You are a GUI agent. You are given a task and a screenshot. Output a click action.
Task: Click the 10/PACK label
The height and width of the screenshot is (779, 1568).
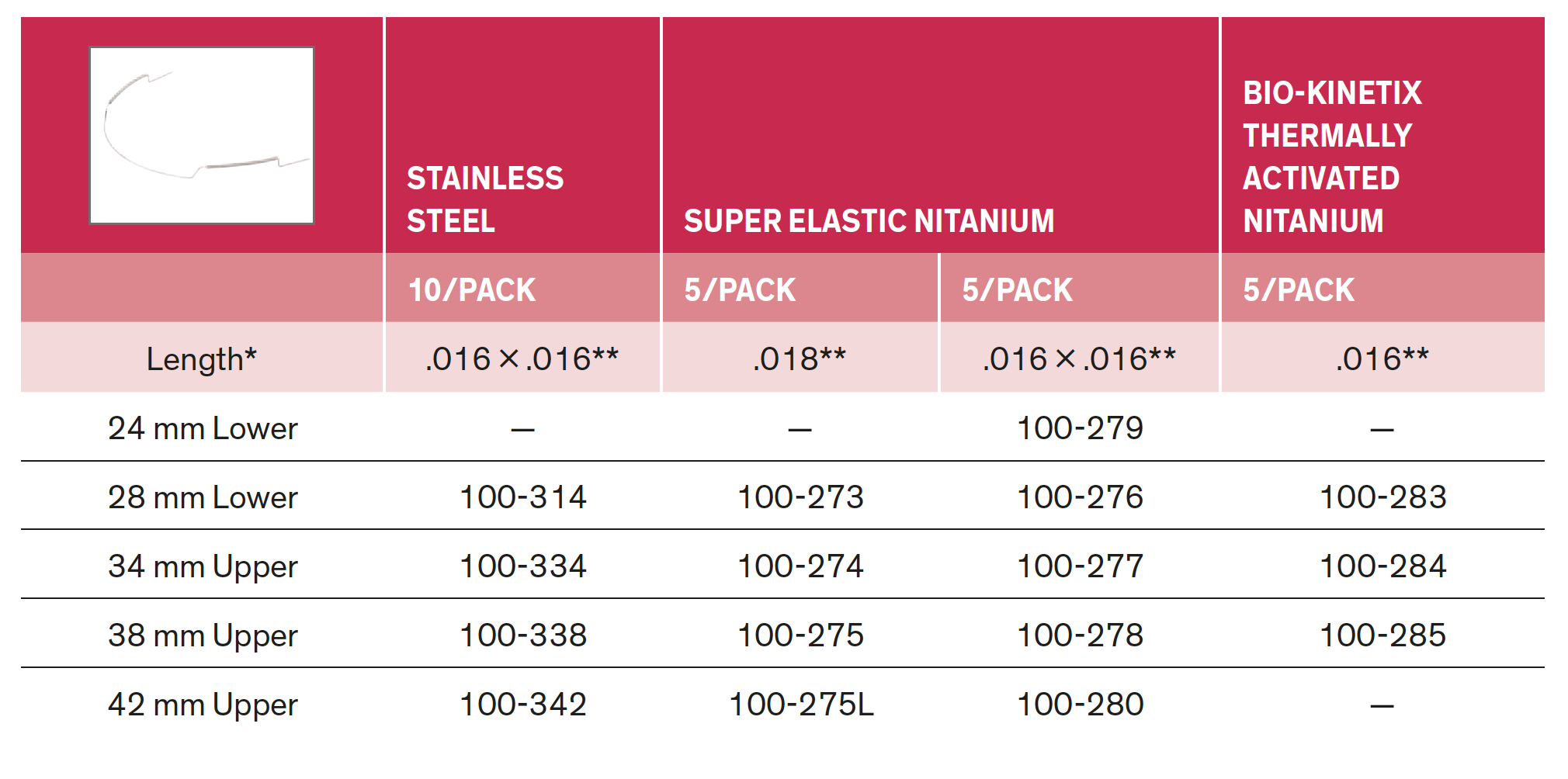click(x=472, y=290)
